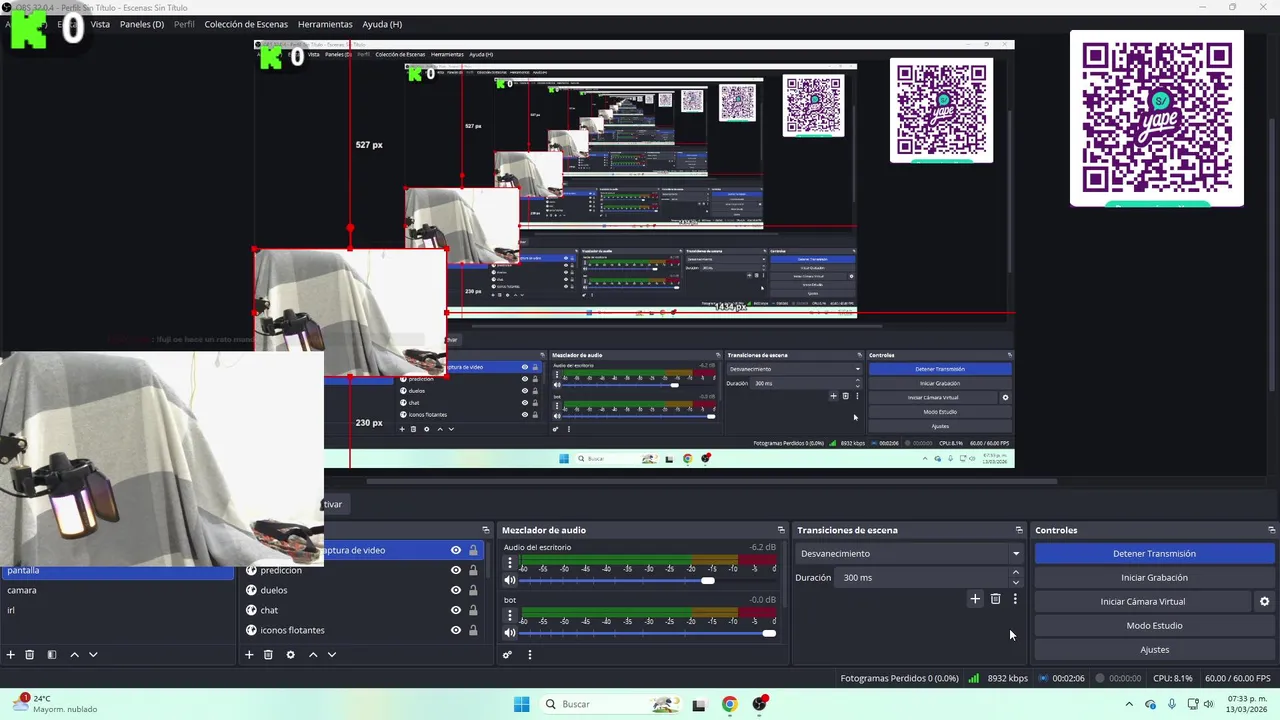Click Detener Transmisión button
The height and width of the screenshot is (720, 1280).
pos(1154,553)
